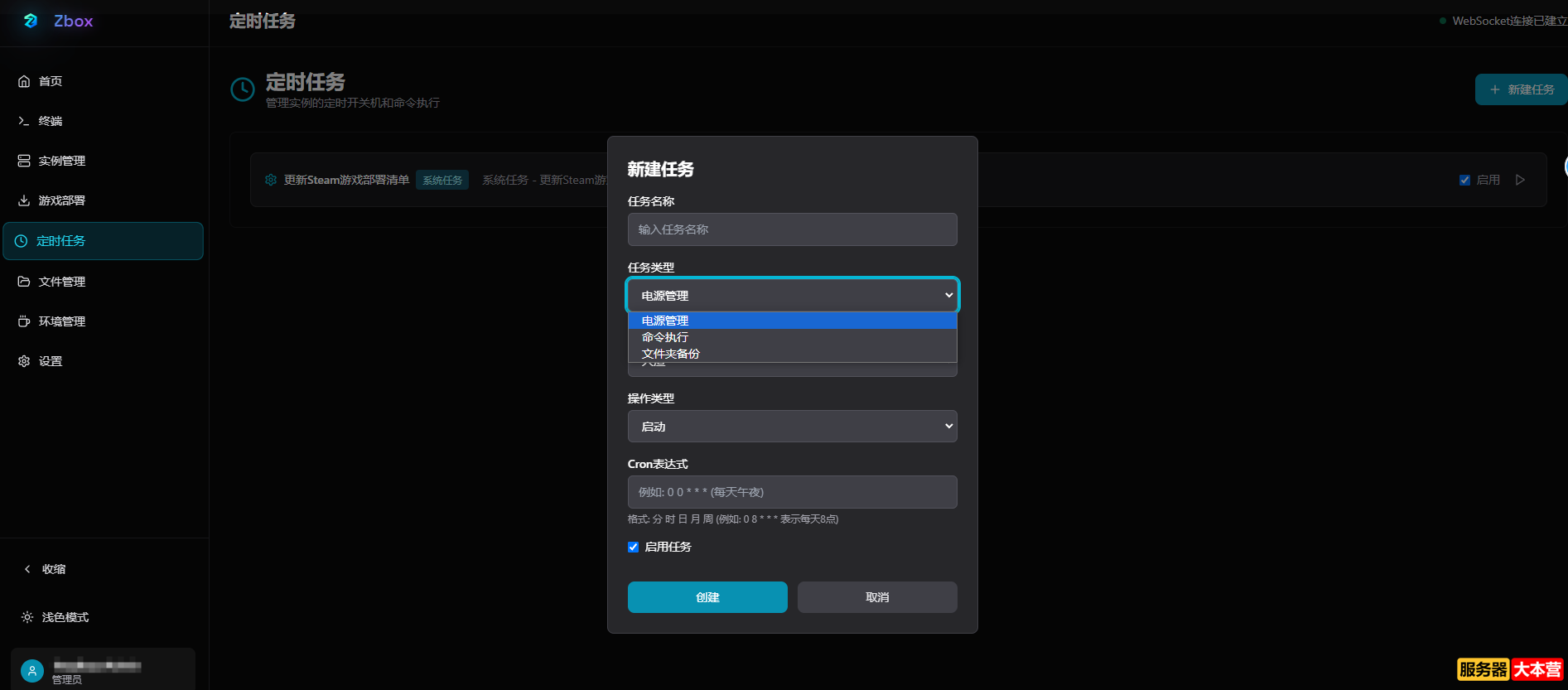Click the 系统任务 tag badge

[442, 180]
